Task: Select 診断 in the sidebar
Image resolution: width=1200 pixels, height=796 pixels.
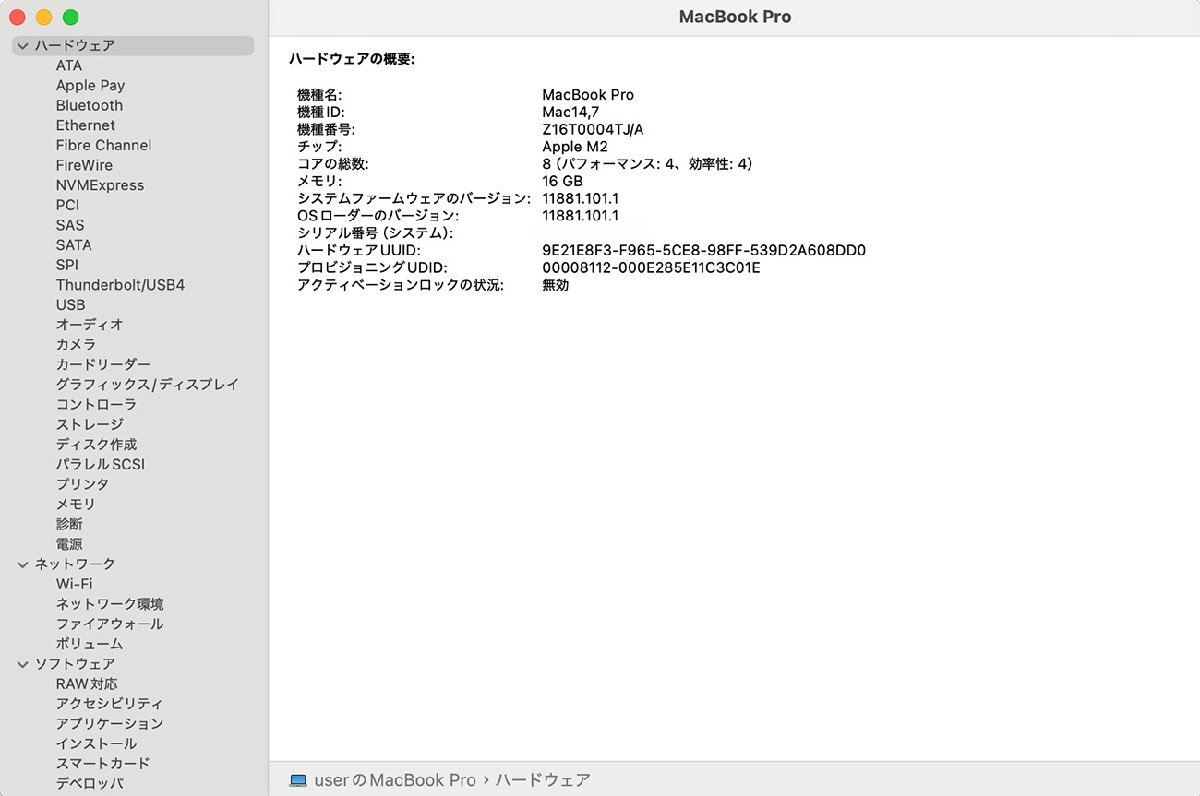Action: tap(69, 524)
